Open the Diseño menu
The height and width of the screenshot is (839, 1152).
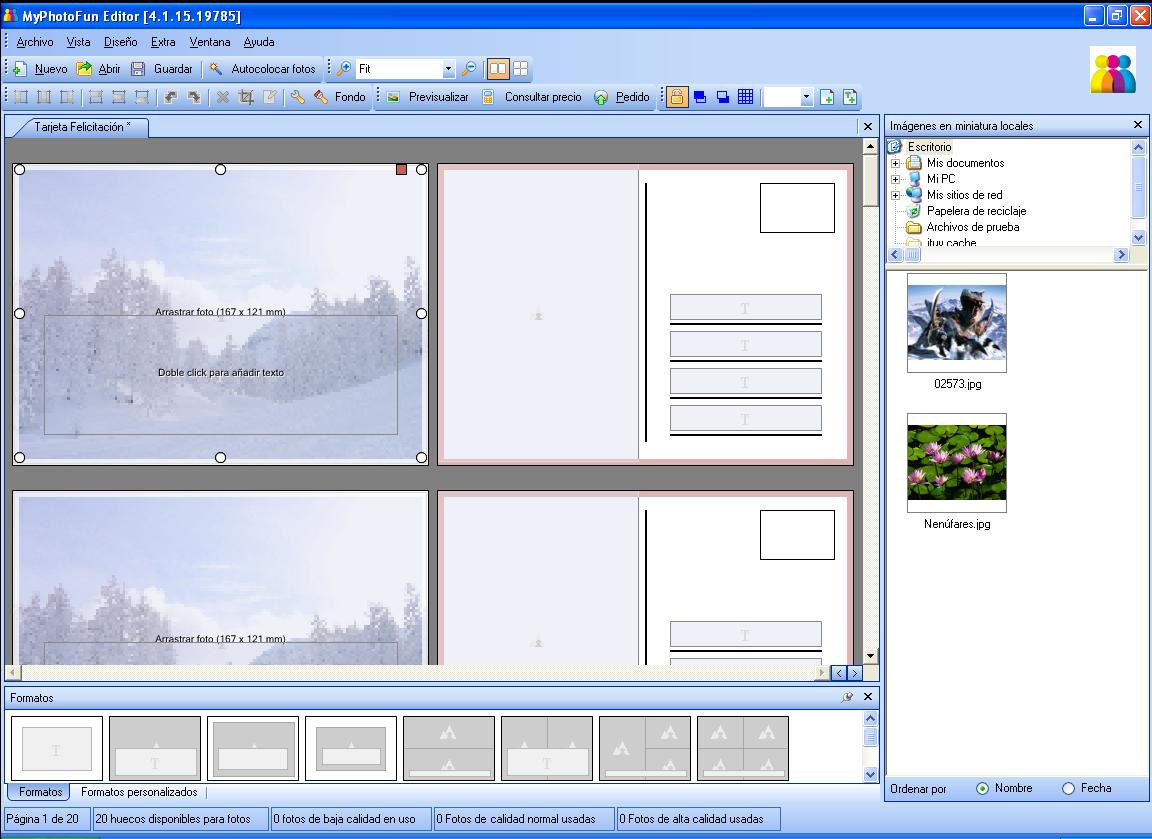pos(120,42)
